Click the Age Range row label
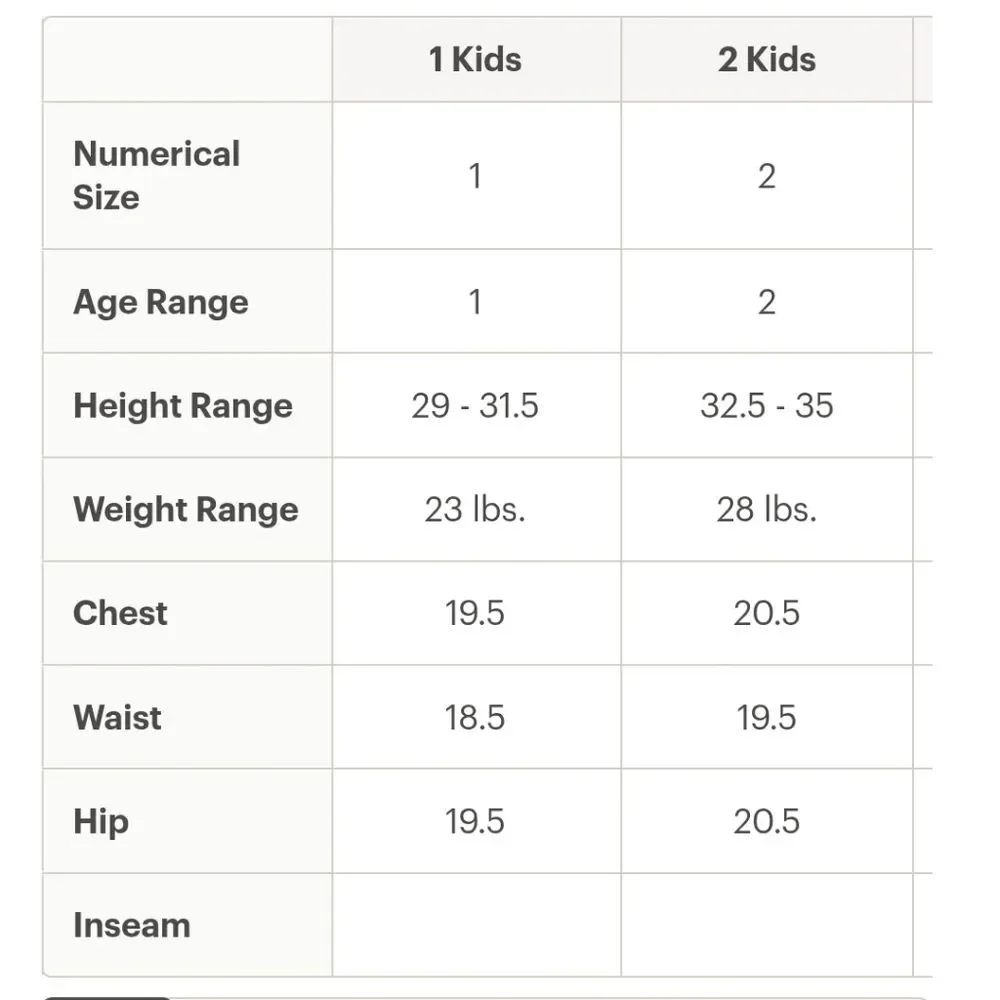Viewport: 1000px width, 1000px height. [161, 302]
